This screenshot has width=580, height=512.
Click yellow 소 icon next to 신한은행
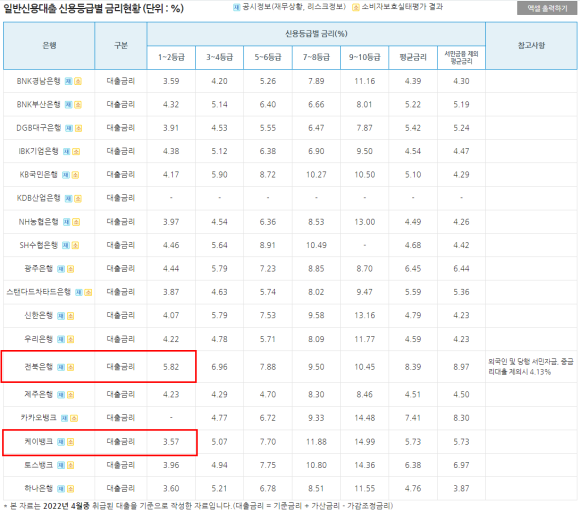click(x=71, y=316)
